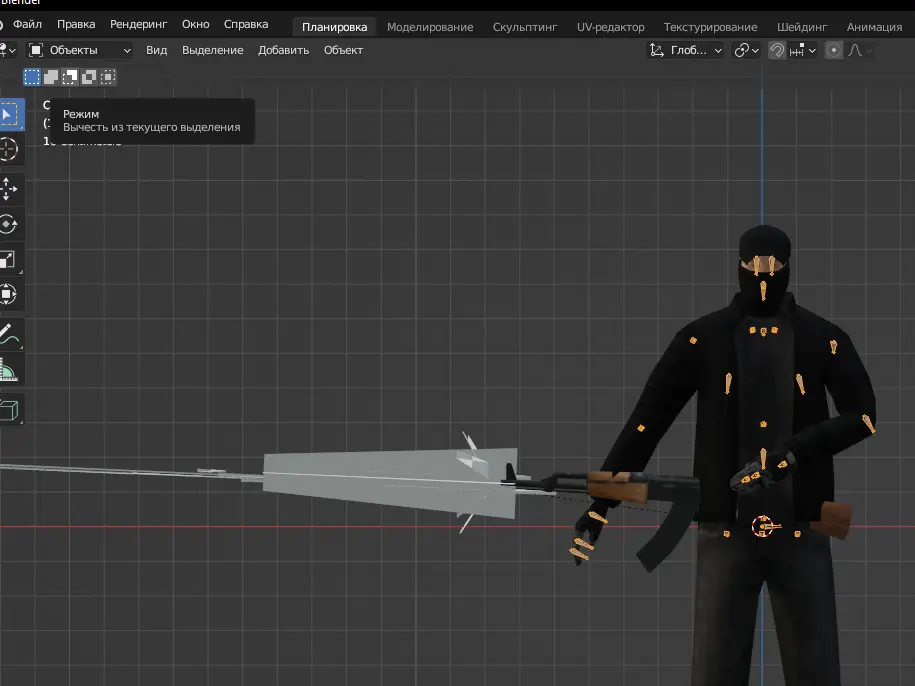Open the Рендеринг menu

(139, 23)
